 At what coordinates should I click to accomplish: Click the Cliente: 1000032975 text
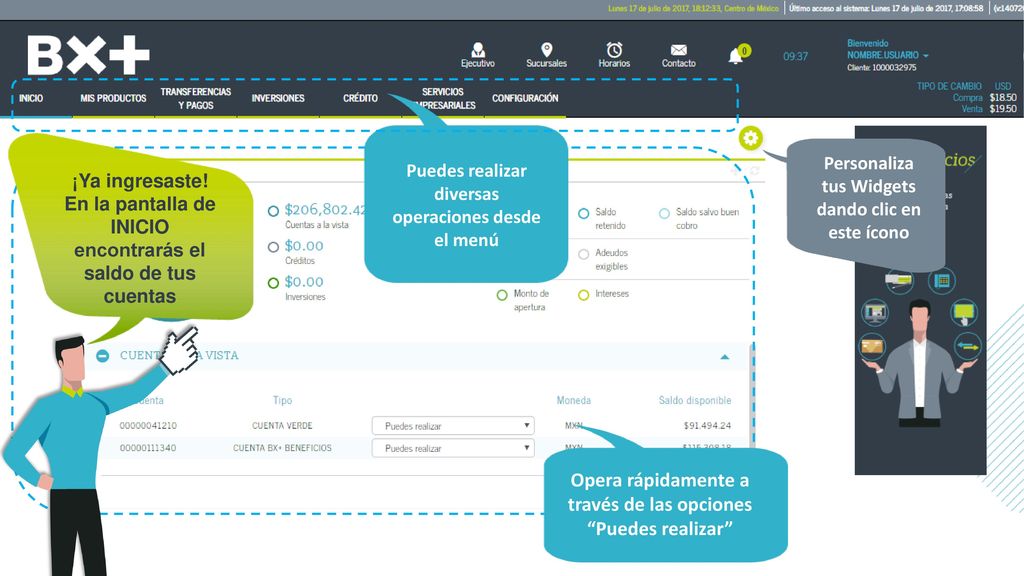click(882, 67)
